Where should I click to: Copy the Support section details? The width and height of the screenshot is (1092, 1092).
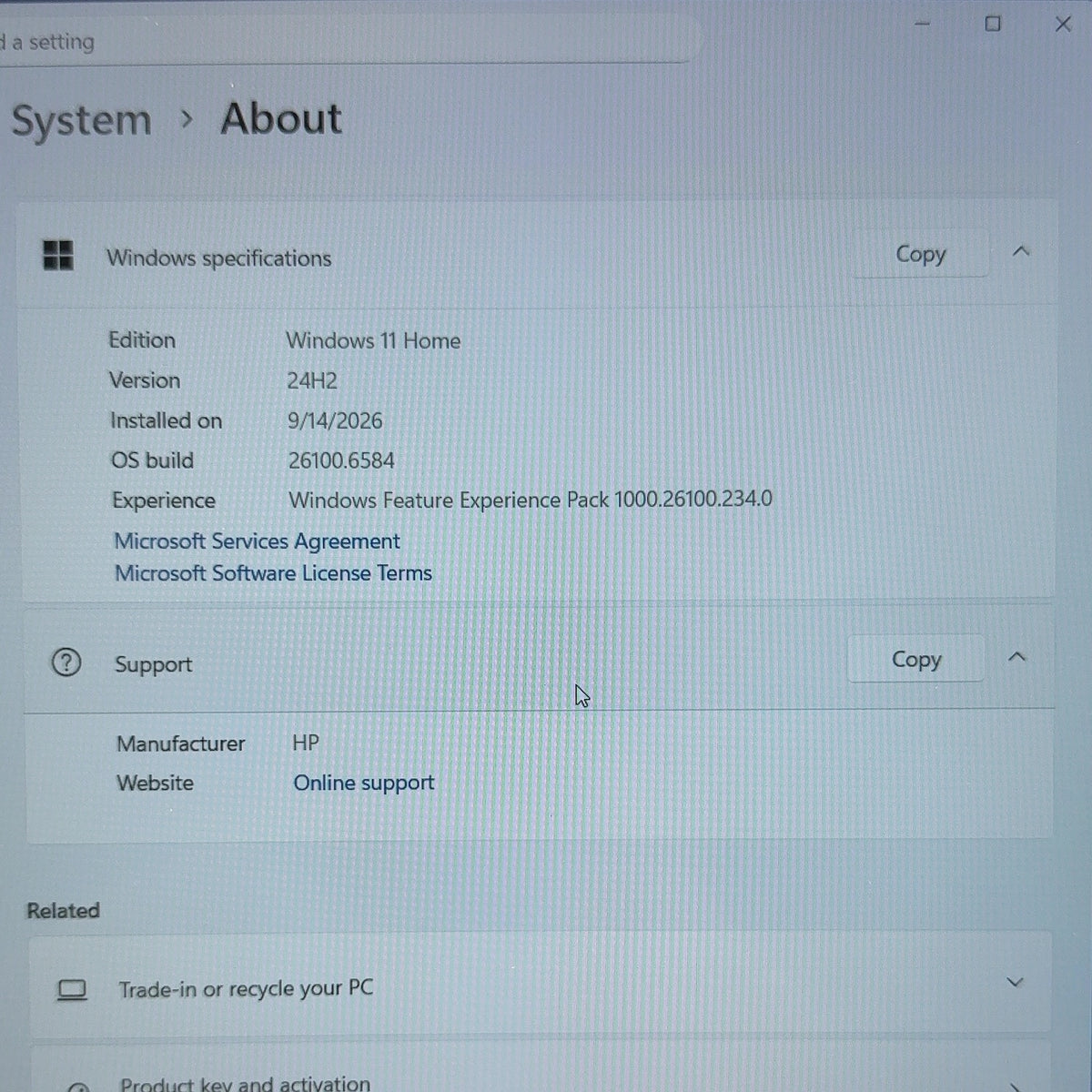coord(915,659)
